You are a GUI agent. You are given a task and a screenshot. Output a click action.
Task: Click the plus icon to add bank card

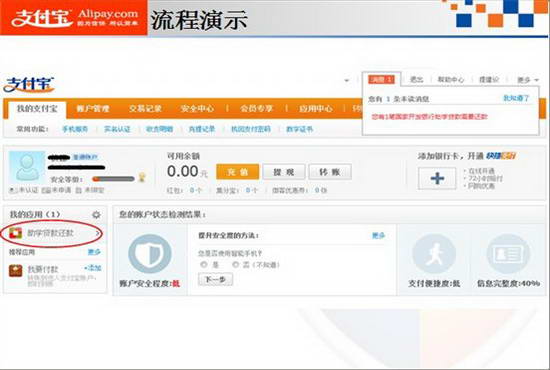[x=437, y=178]
